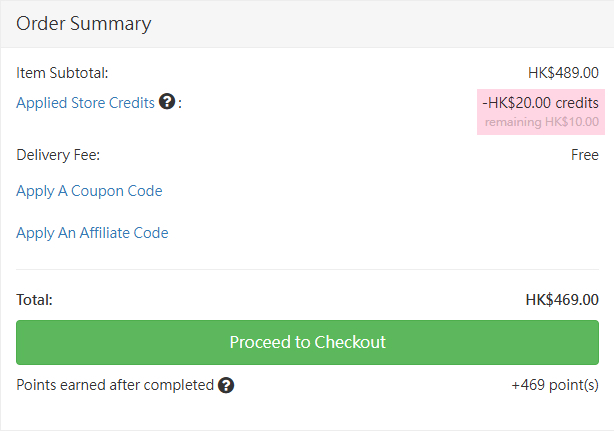This screenshot has width=614, height=431.
Task: Click the divider line above Total
Action: coord(307,269)
